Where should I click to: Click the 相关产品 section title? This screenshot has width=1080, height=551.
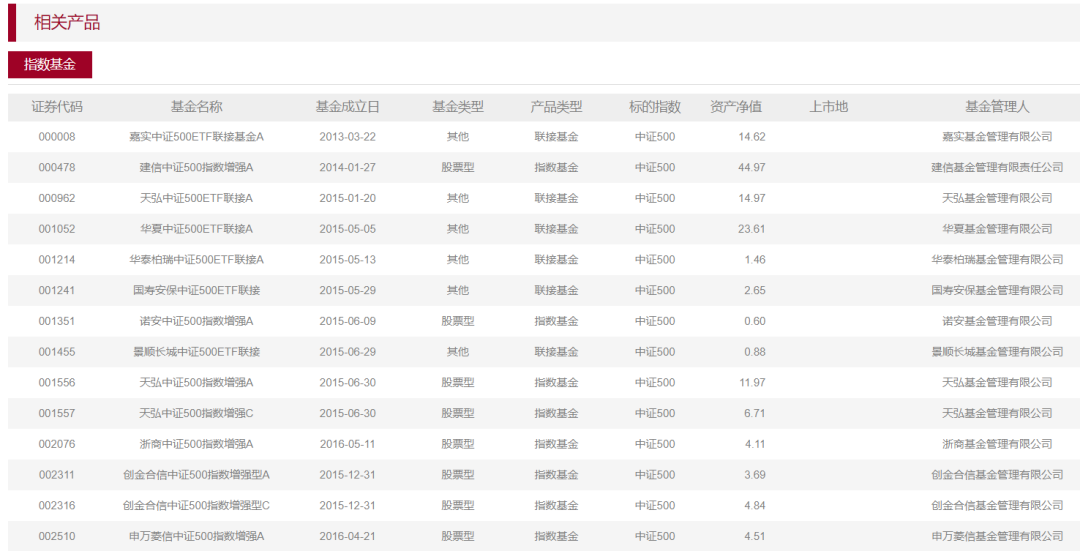click(68, 23)
